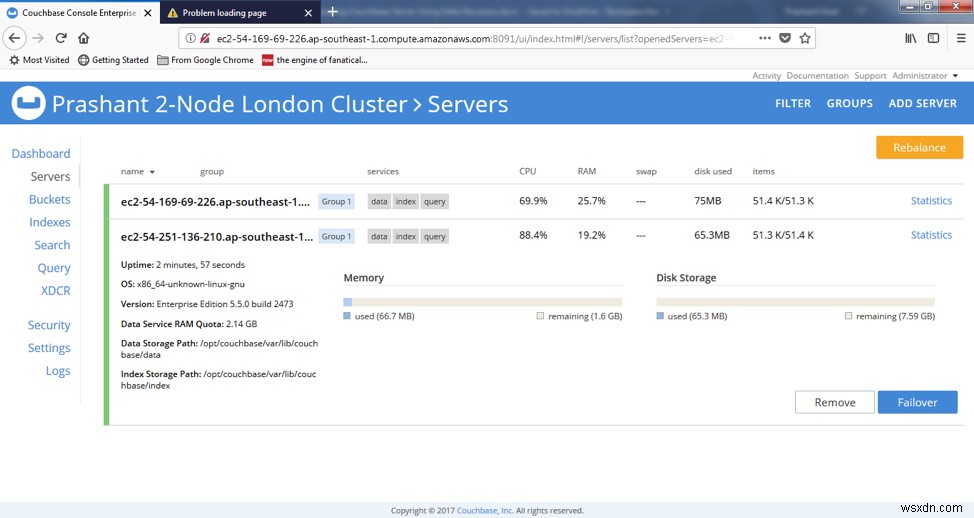Click data service tag on second server
974x518 pixels.
pyautogui.click(x=379, y=236)
